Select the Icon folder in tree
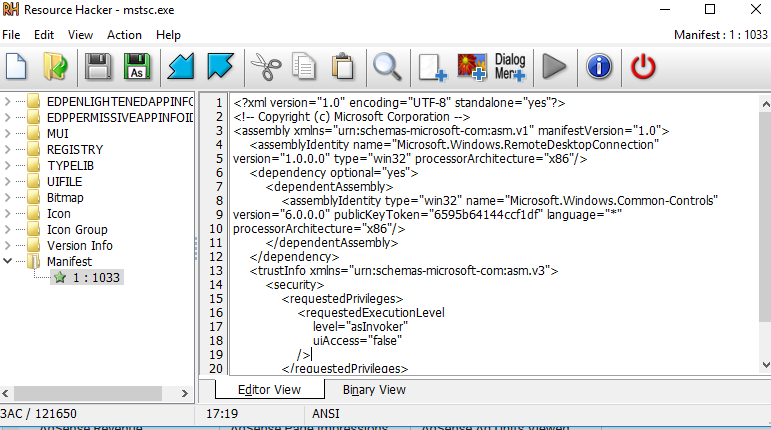 [x=59, y=214]
